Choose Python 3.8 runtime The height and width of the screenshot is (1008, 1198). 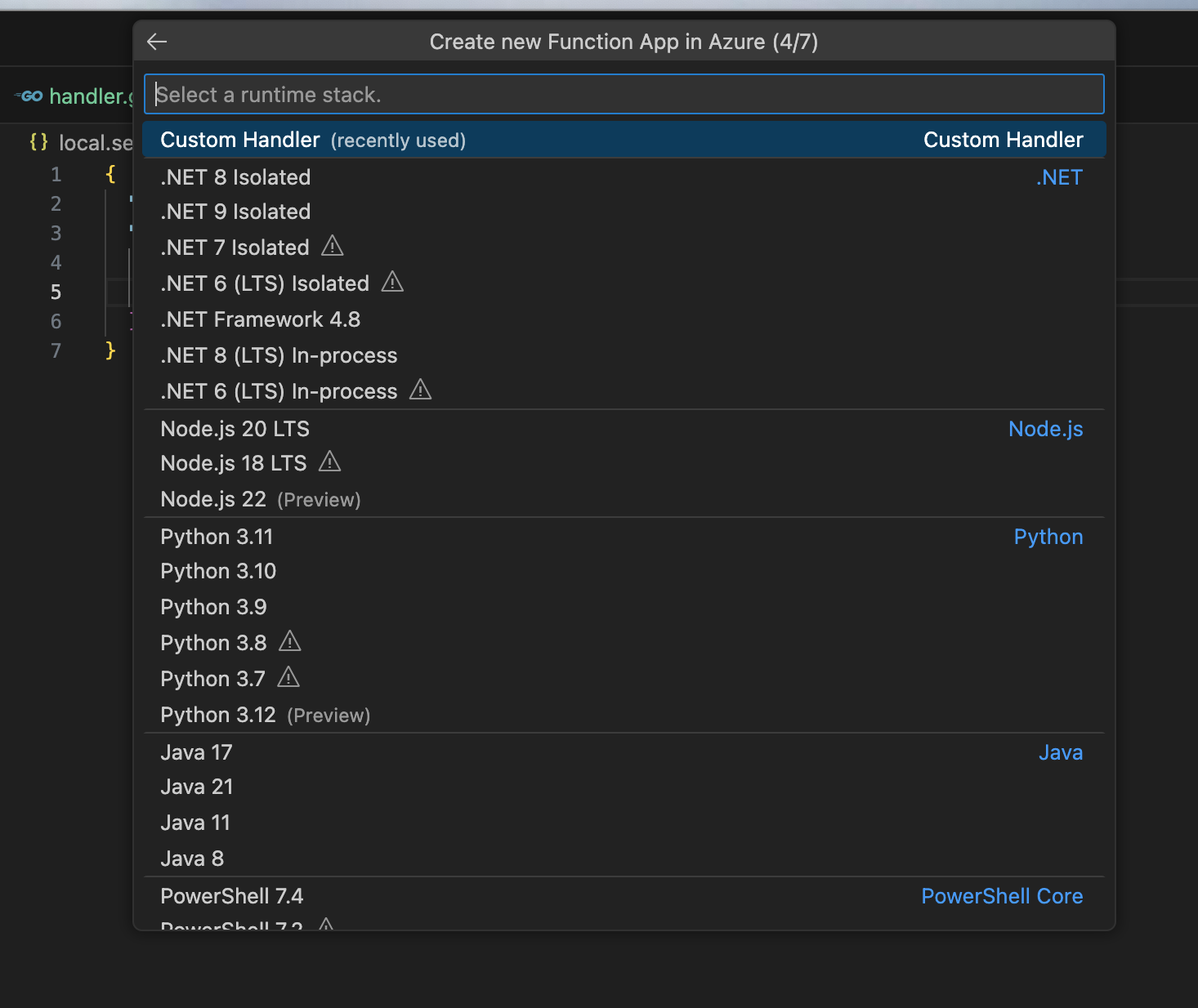coord(624,643)
